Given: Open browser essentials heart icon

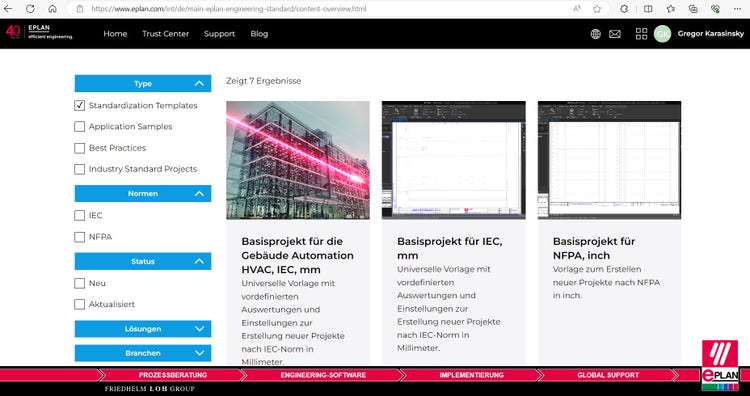Looking at the screenshot, I should click(715, 9).
